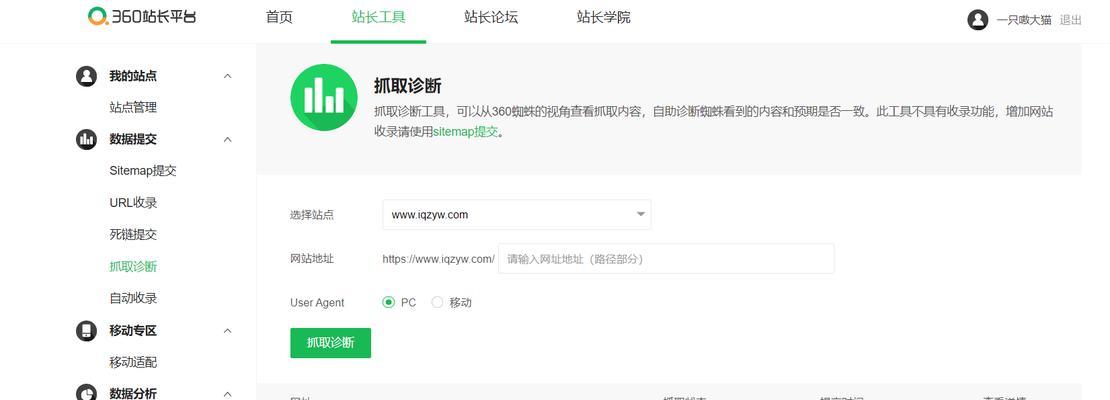The height and width of the screenshot is (400, 1110).
Task: Click the 数据提交 bar chart icon
Action: (x=86, y=139)
